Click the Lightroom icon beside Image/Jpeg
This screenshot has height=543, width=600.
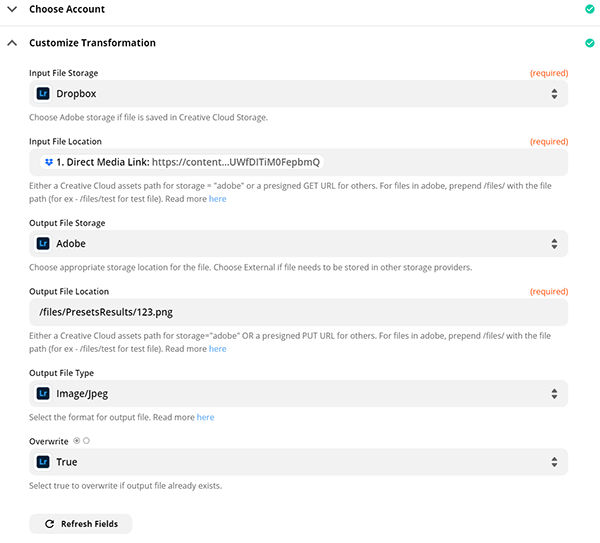click(x=43, y=394)
